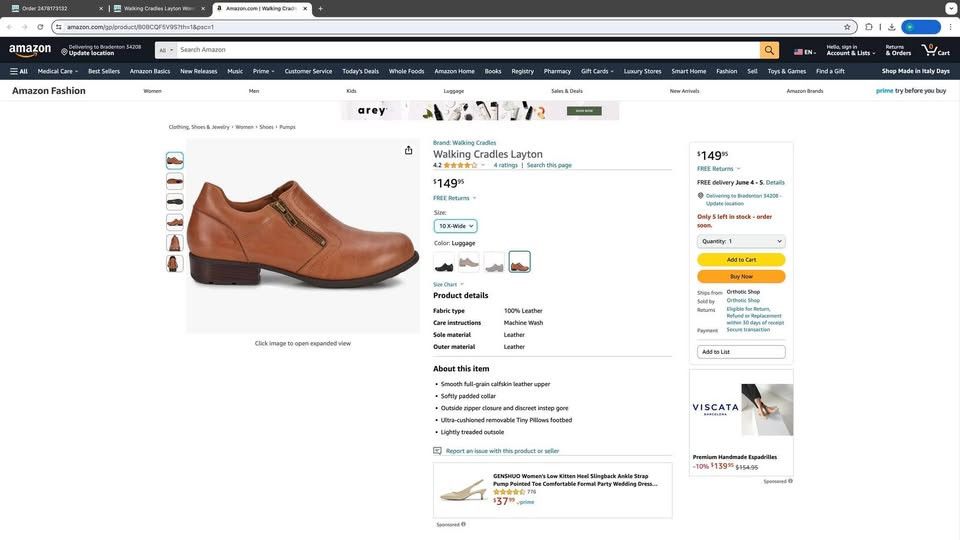
Task: Open the 4 ratings link
Action: tap(506, 165)
